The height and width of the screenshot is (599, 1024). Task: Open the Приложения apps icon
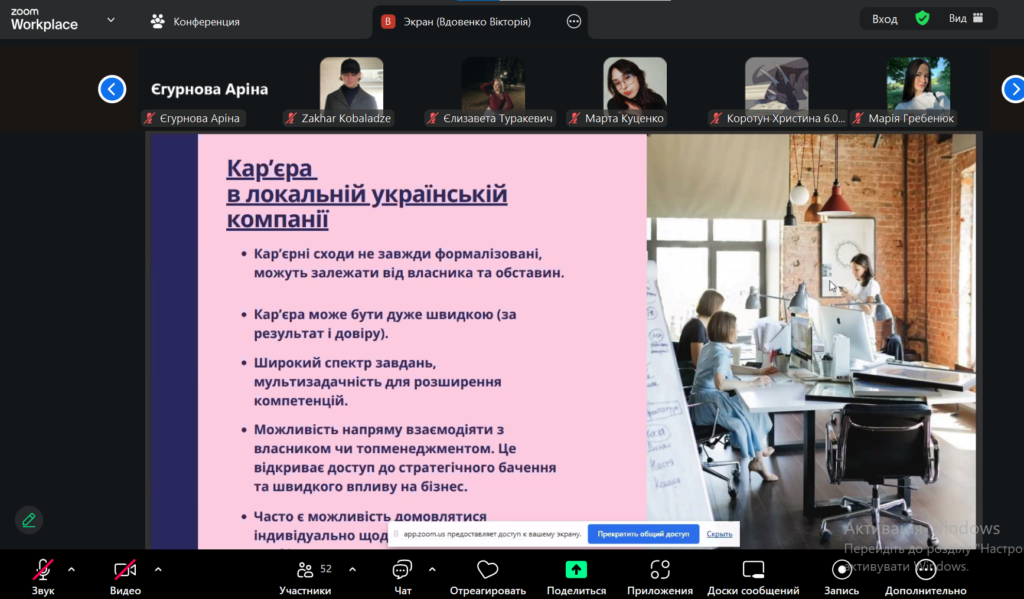click(x=659, y=571)
